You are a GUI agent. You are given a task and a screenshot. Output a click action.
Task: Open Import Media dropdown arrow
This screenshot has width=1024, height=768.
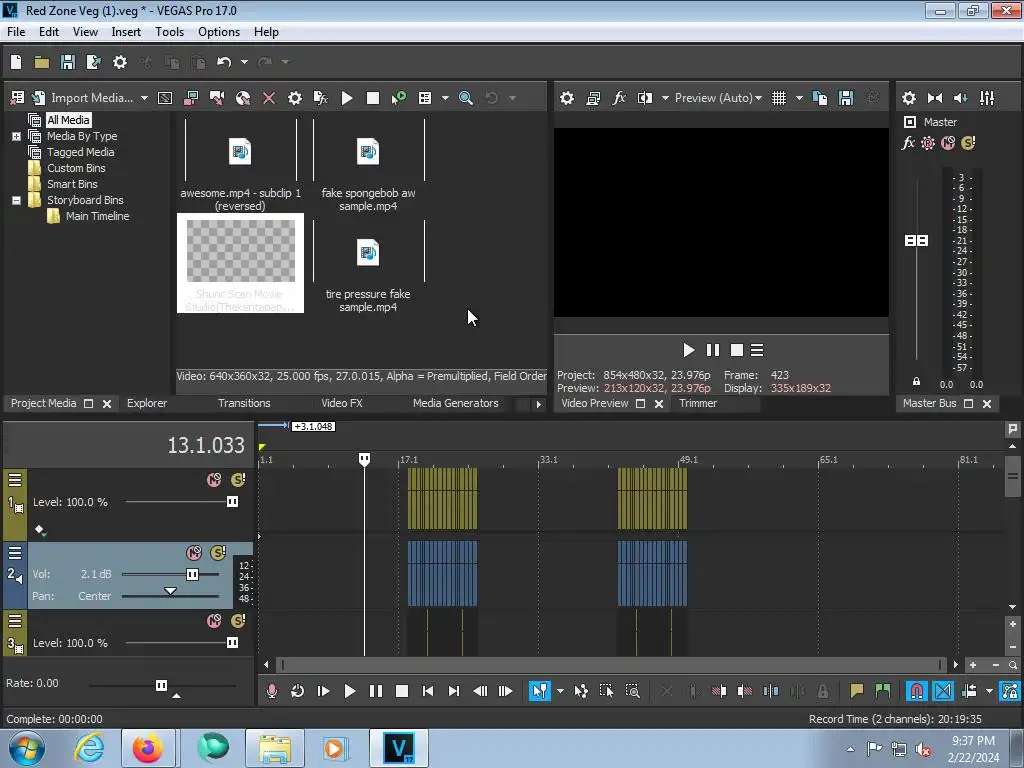point(144,98)
